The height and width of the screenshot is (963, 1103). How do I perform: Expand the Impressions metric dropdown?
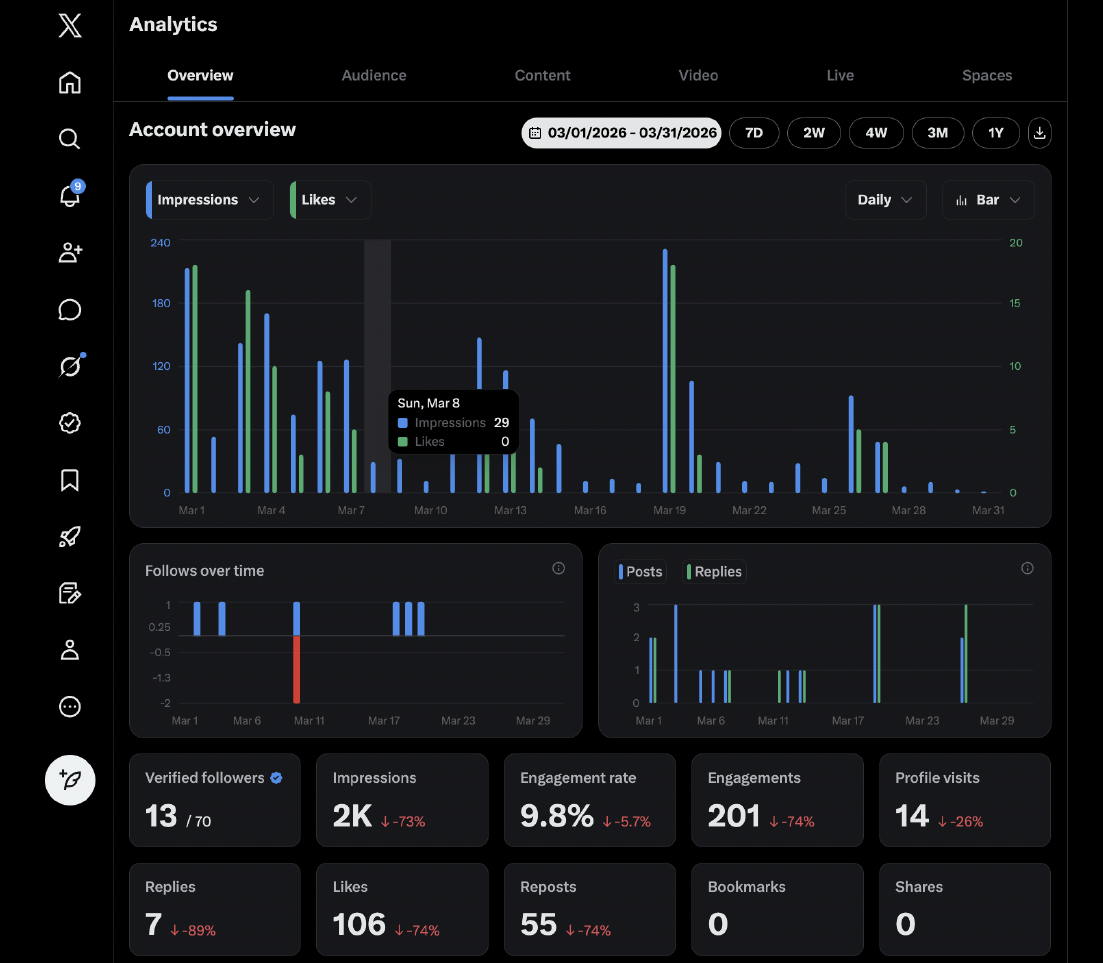pyautogui.click(x=209, y=200)
